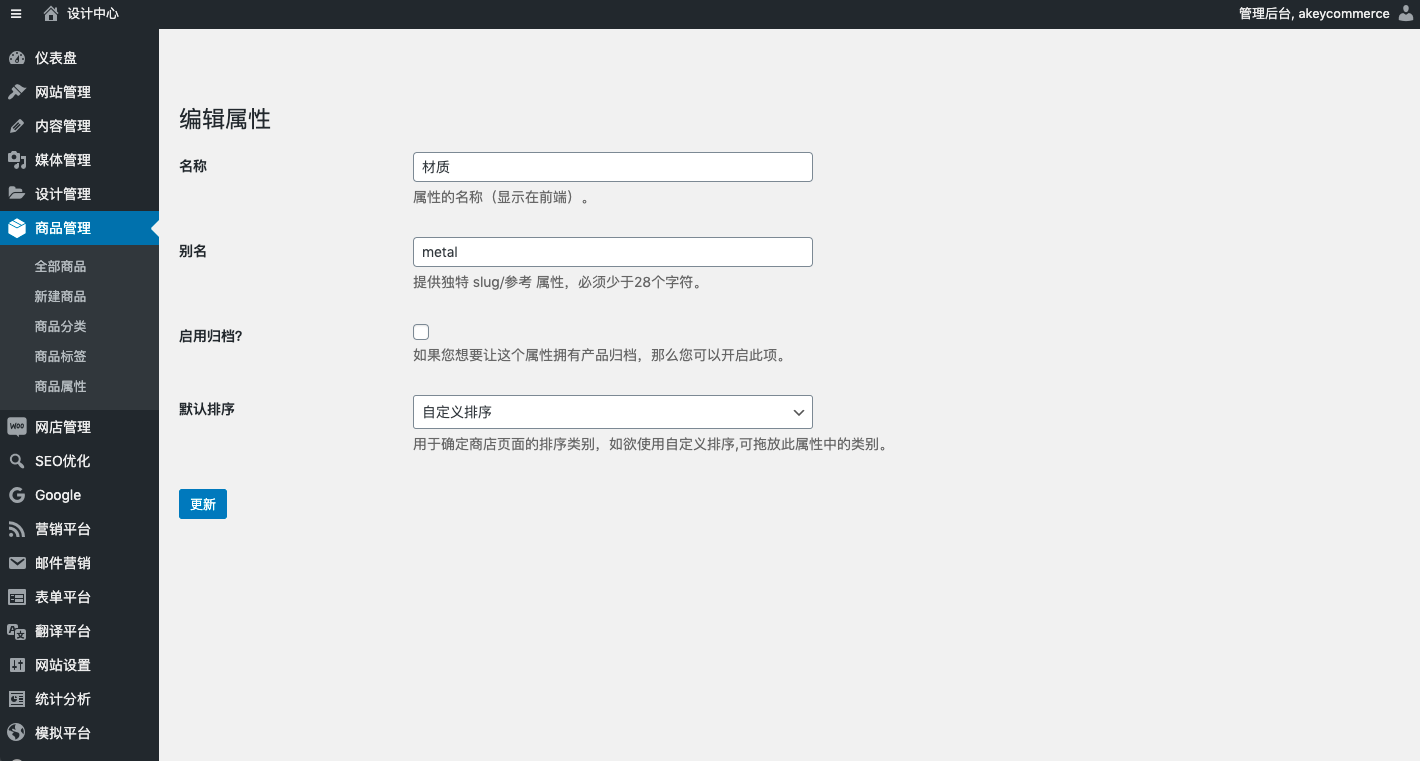Open the 仪表盘 menu label
Screen dimensions: 1420x761
coord(56,58)
